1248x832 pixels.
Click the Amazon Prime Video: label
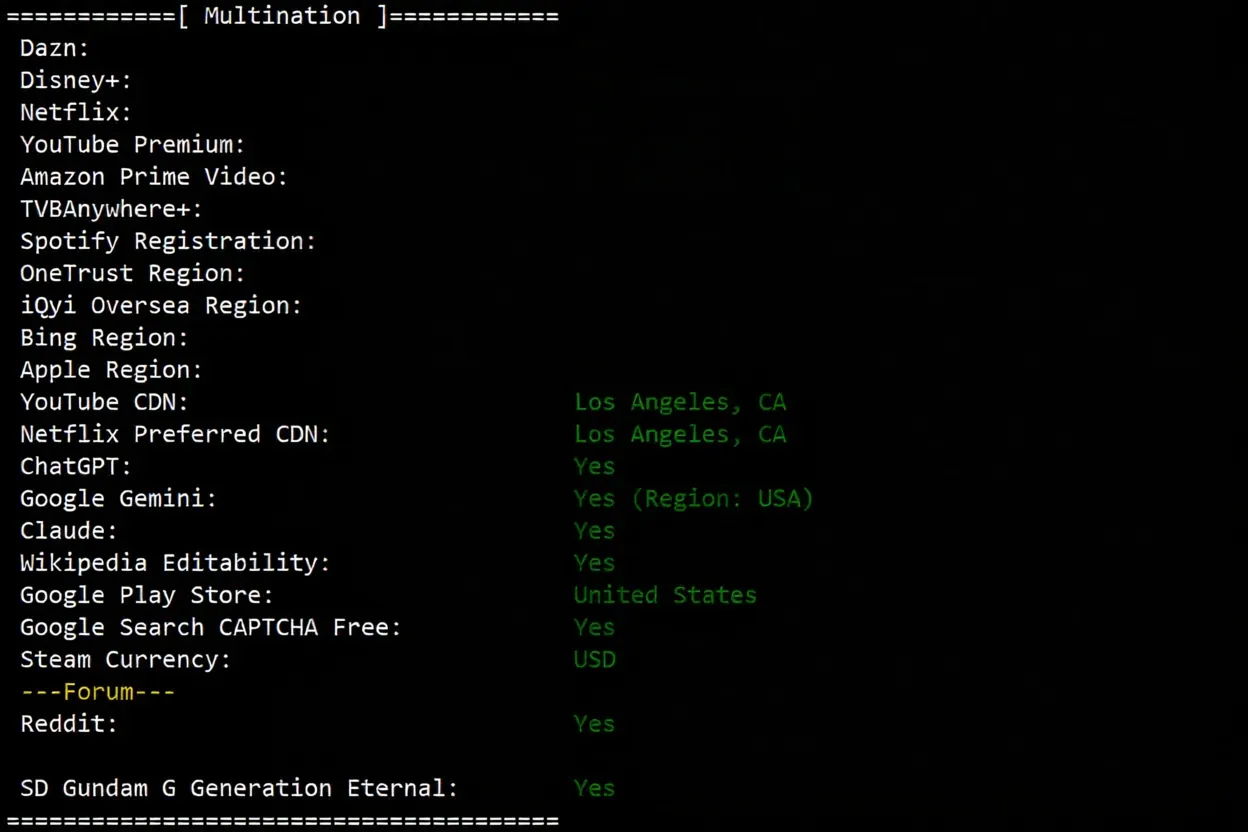coord(154,177)
